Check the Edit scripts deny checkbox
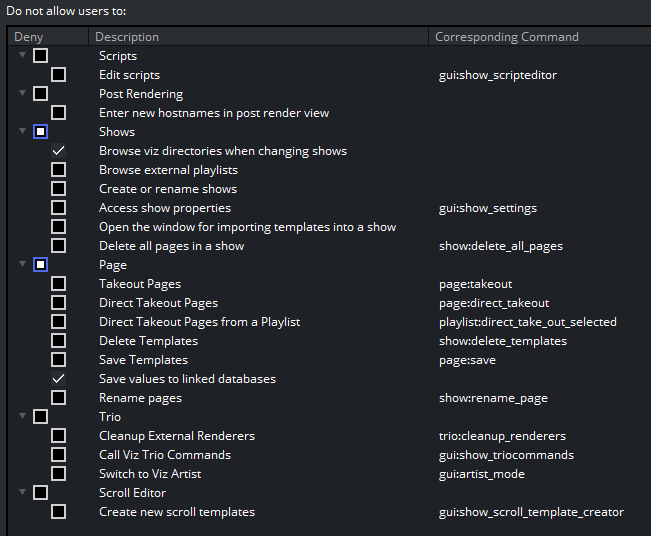Viewport: 651px width, 536px height. pyautogui.click(x=59, y=75)
